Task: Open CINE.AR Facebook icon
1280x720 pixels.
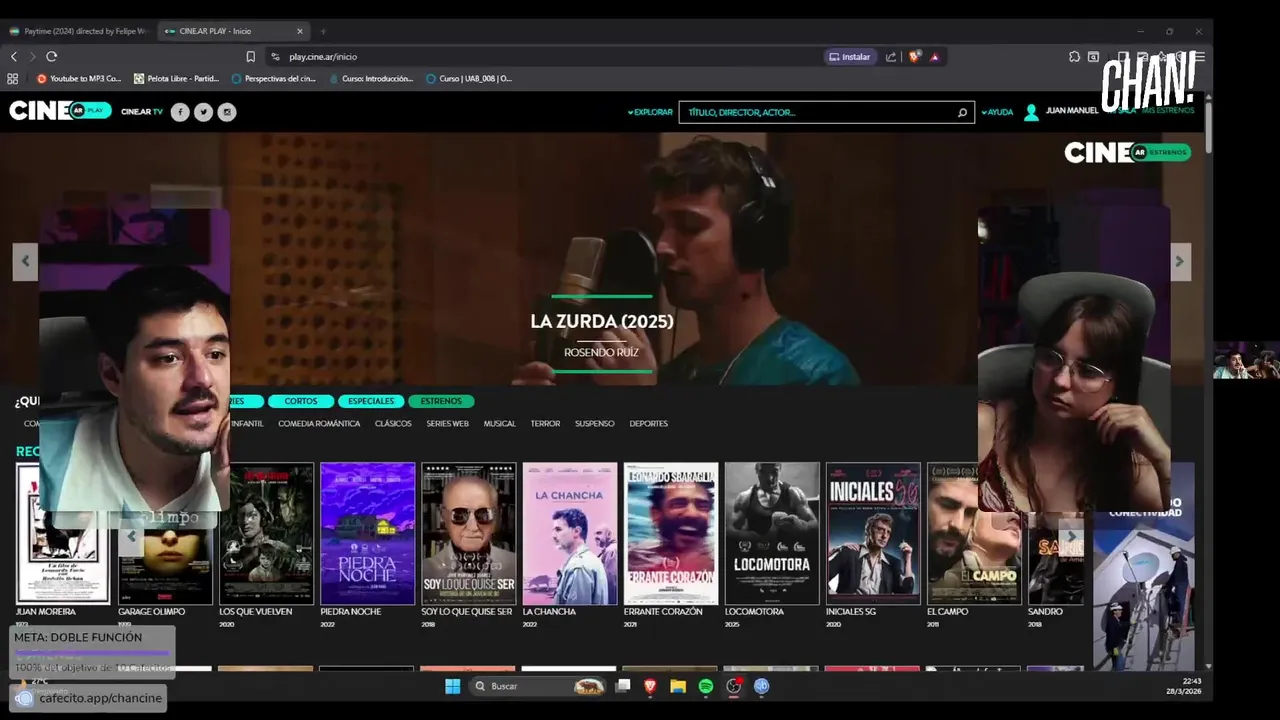Action: pyautogui.click(x=180, y=112)
